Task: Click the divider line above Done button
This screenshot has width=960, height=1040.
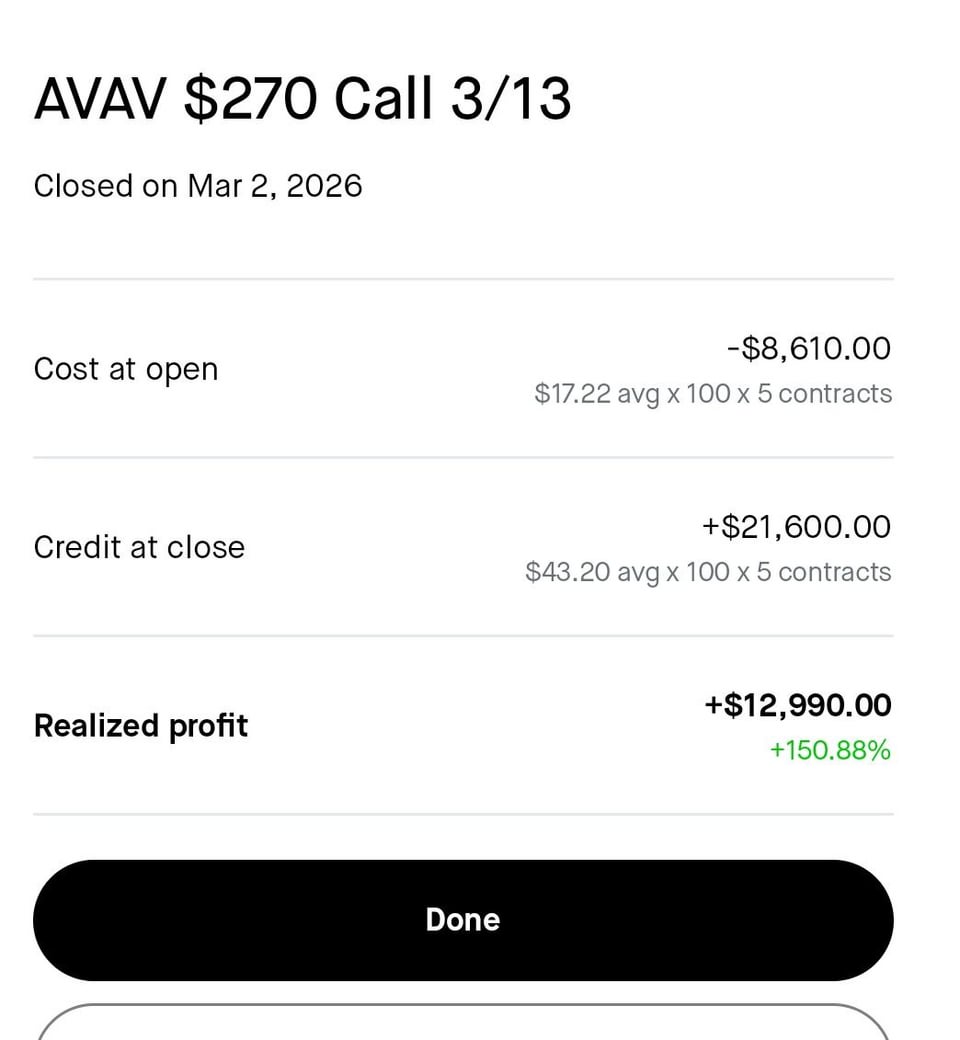Action: coord(462,814)
